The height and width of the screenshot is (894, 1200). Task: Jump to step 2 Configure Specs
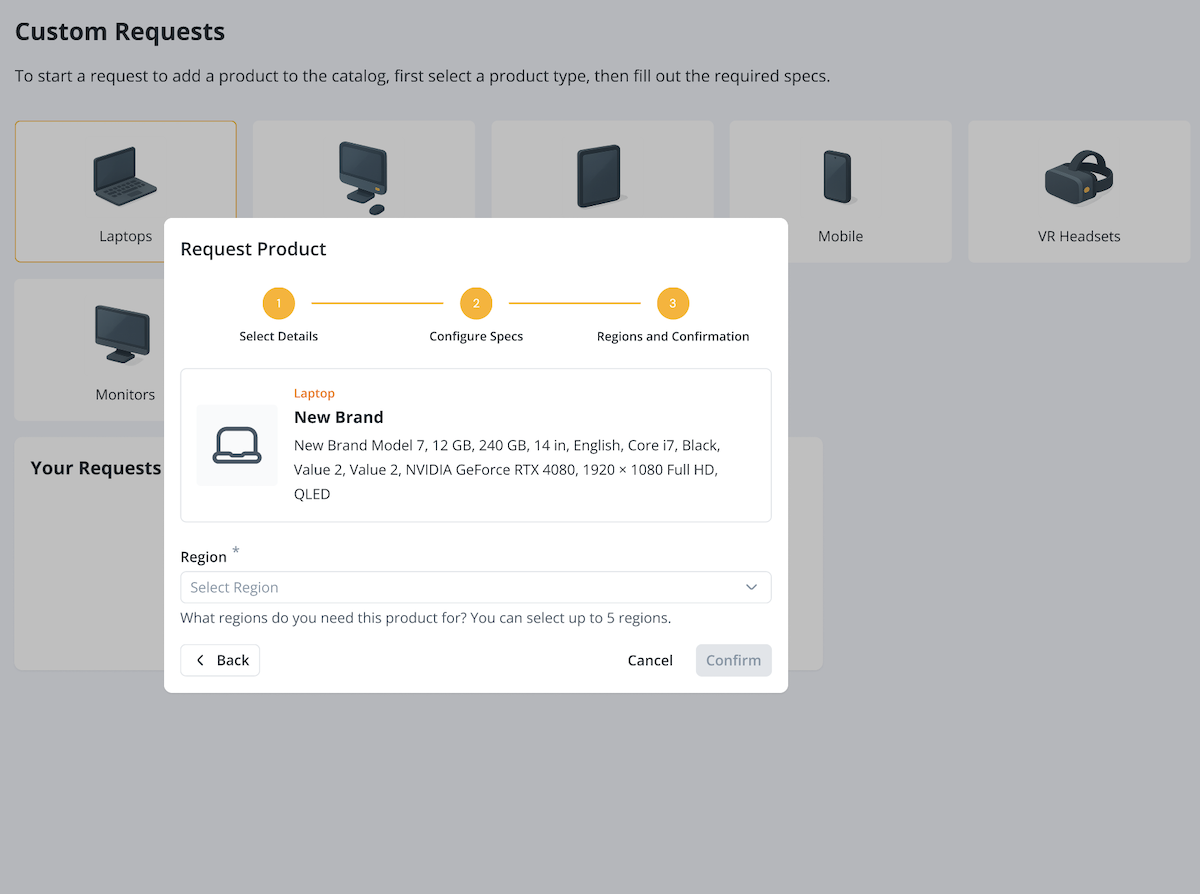tap(476, 303)
